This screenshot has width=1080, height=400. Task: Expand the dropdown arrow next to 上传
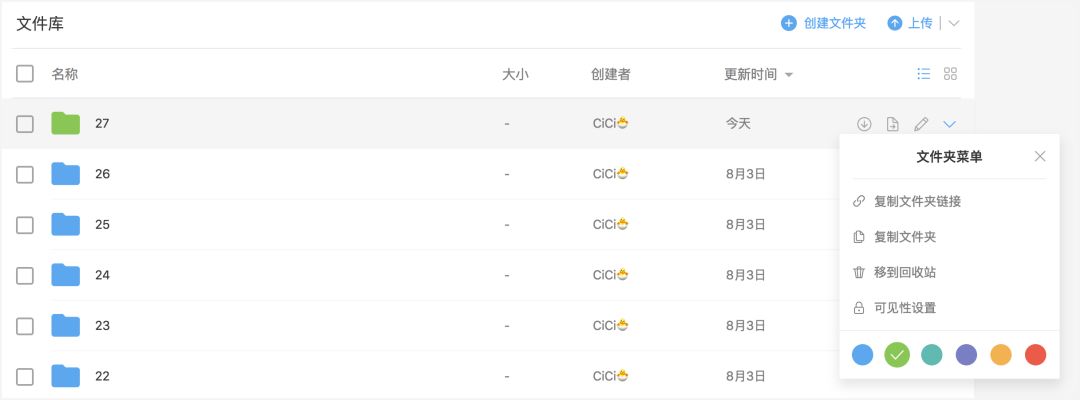(954, 23)
